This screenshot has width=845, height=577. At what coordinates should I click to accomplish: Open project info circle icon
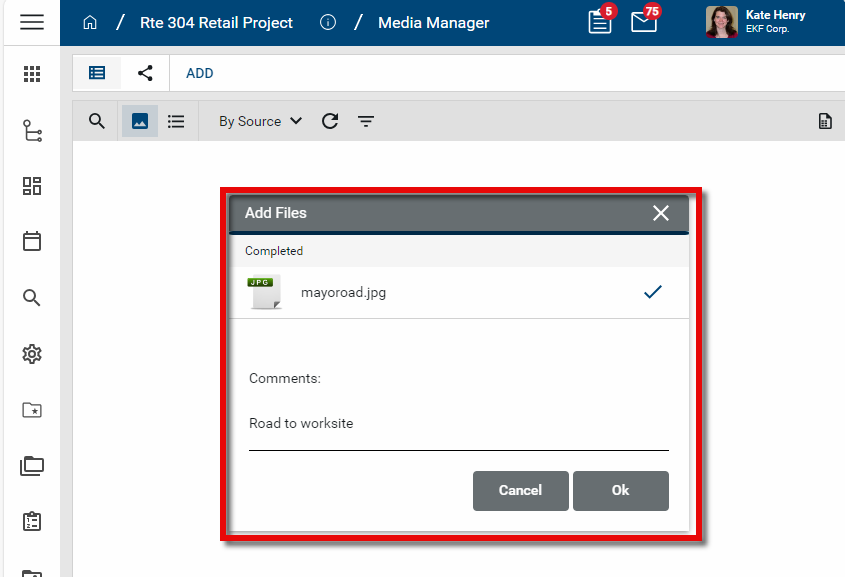(328, 22)
